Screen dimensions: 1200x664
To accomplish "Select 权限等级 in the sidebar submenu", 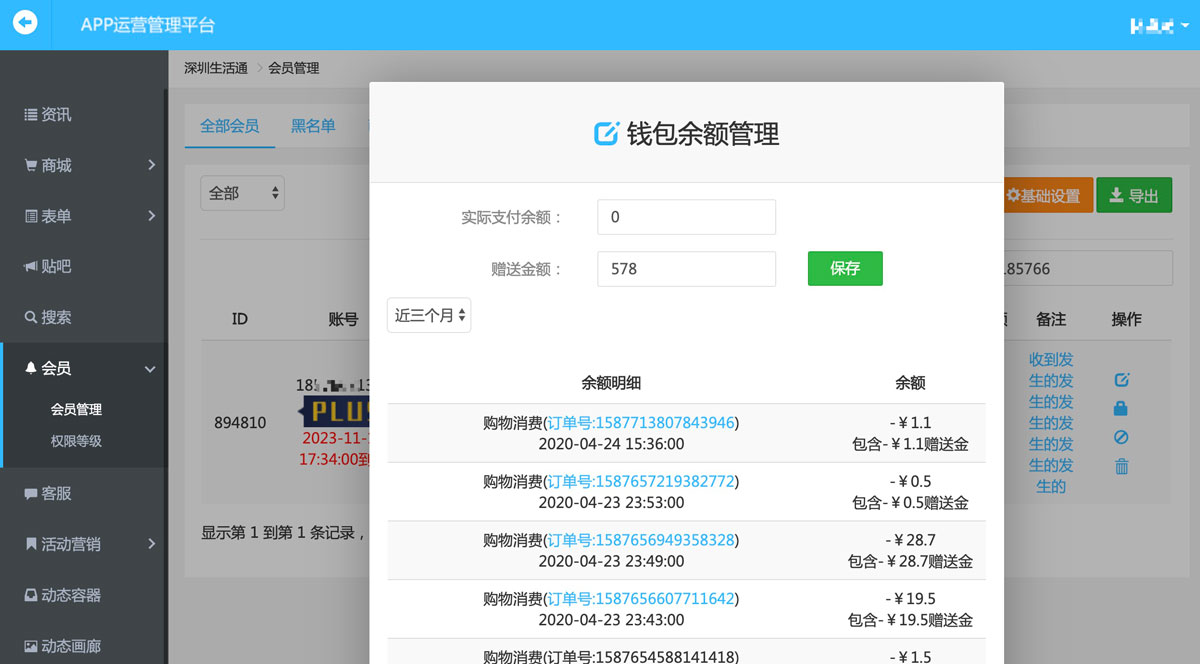I will tap(76, 441).
